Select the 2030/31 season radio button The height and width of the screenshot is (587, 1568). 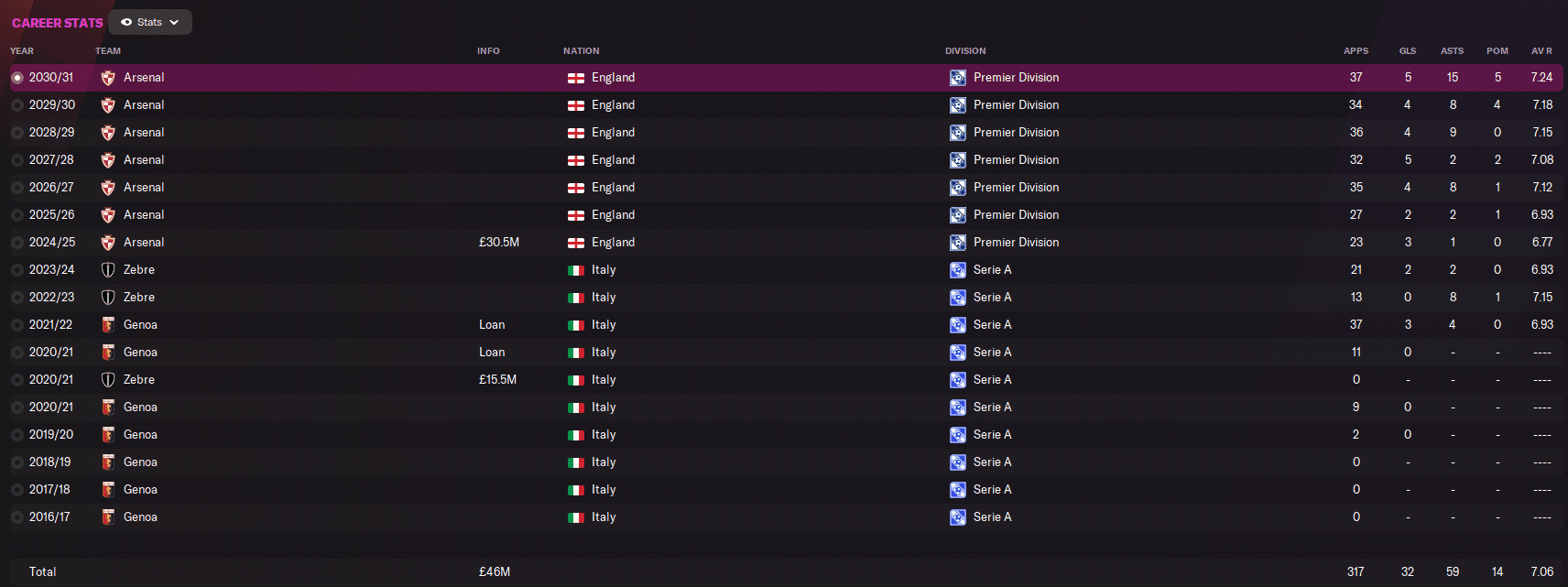17,78
